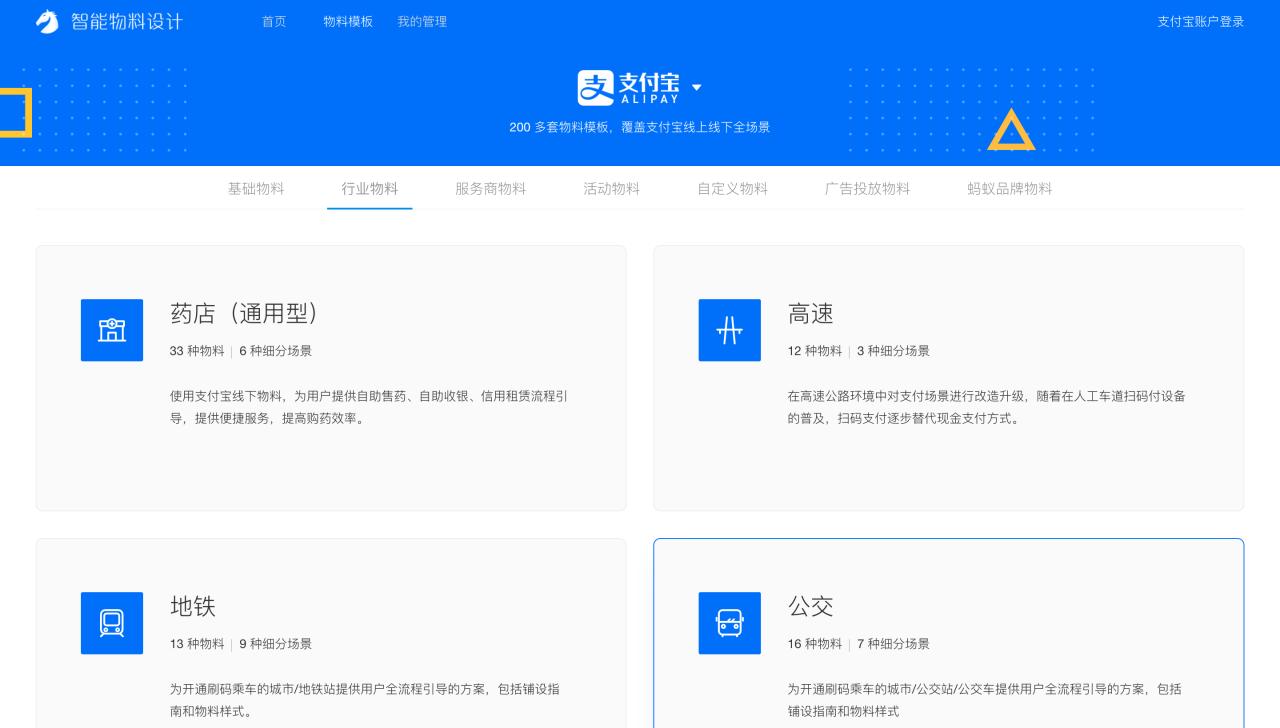Switch to the 基础物料 tab

(256, 188)
